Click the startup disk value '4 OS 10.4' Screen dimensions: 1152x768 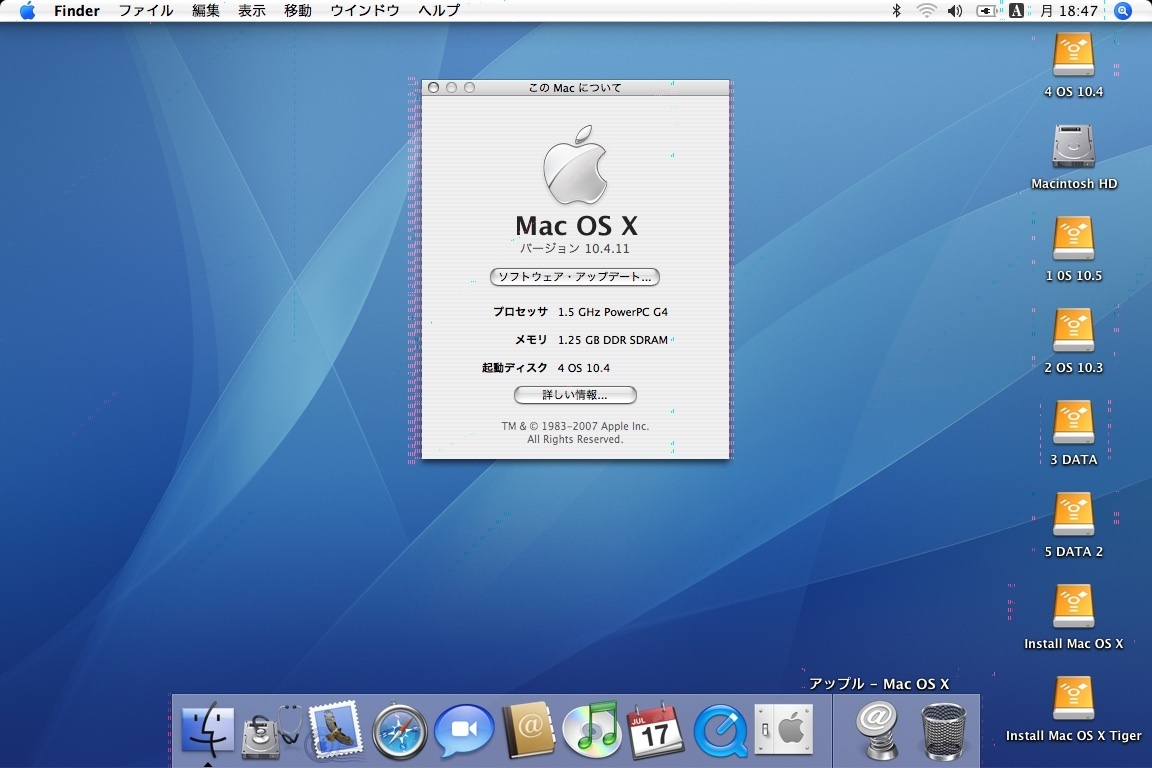click(583, 367)
